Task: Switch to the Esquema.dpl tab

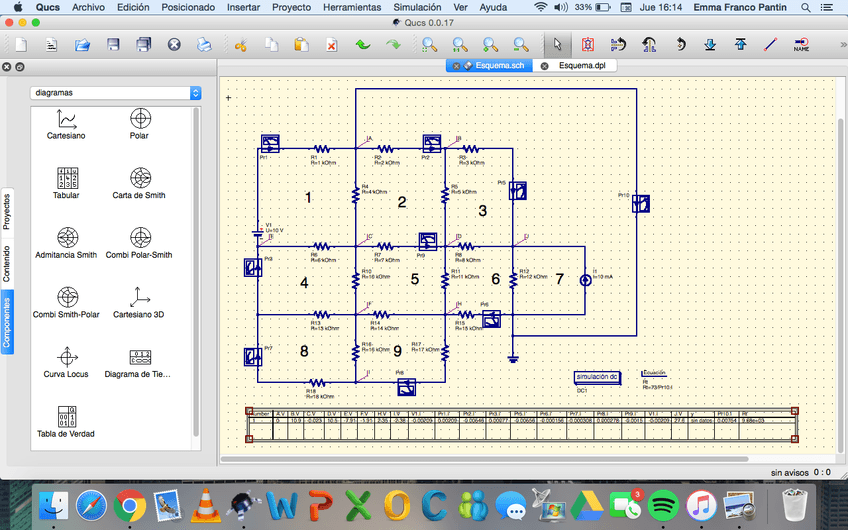Action: pos(580,66)
